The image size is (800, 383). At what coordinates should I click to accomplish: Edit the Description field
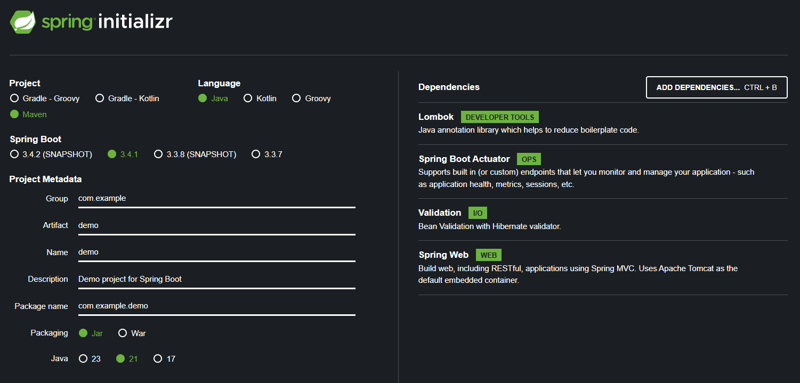(x=216, y=279)
